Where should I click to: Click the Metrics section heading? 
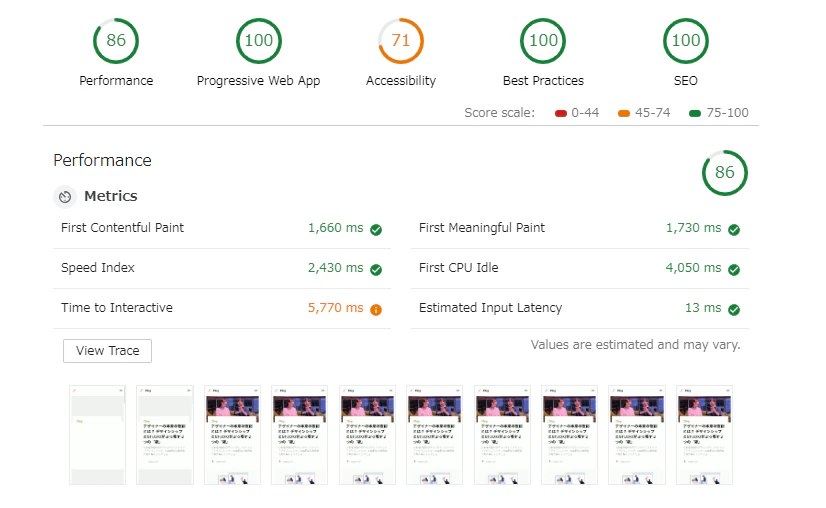tap(111, 196)
